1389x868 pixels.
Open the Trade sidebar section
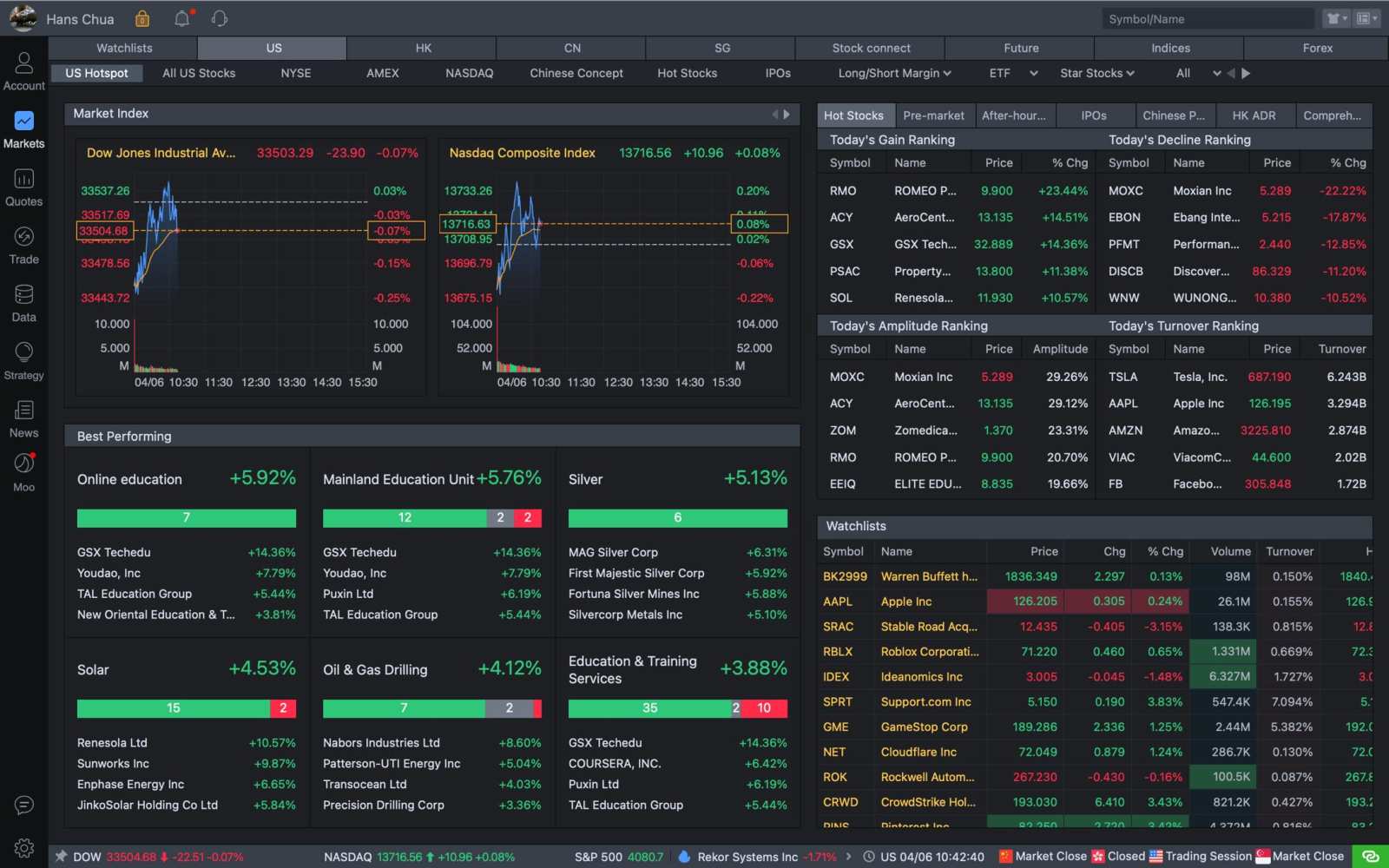pos(23,246)
